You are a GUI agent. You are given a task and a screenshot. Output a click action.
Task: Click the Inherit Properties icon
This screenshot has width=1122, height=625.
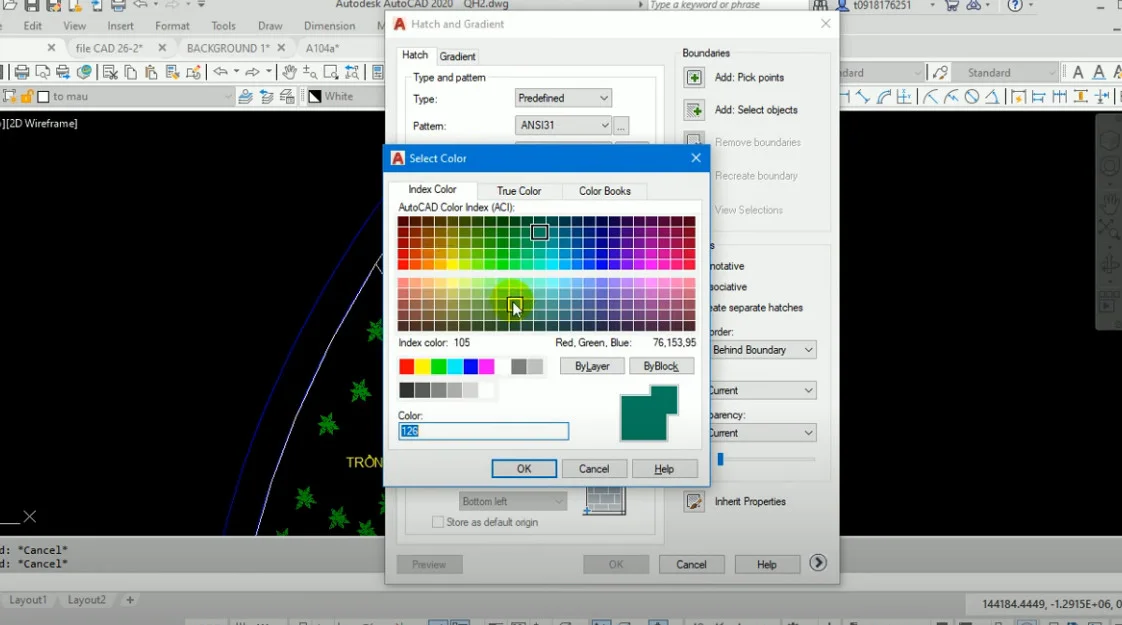(x=693, y=501)
